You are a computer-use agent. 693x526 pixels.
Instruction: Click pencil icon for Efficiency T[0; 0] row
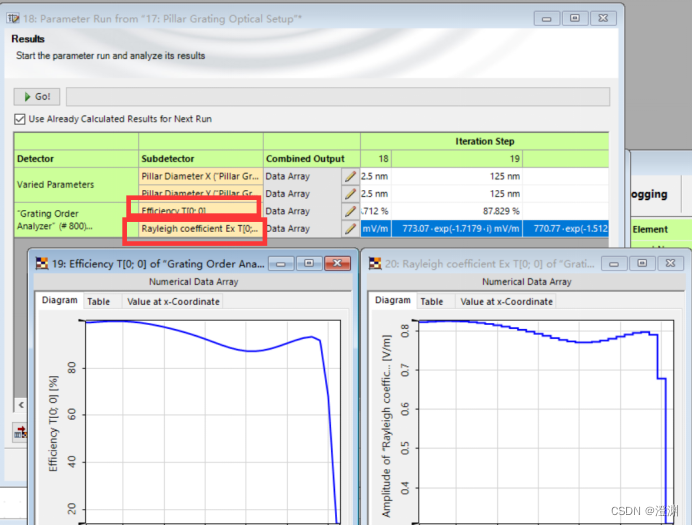pos(350,211)
